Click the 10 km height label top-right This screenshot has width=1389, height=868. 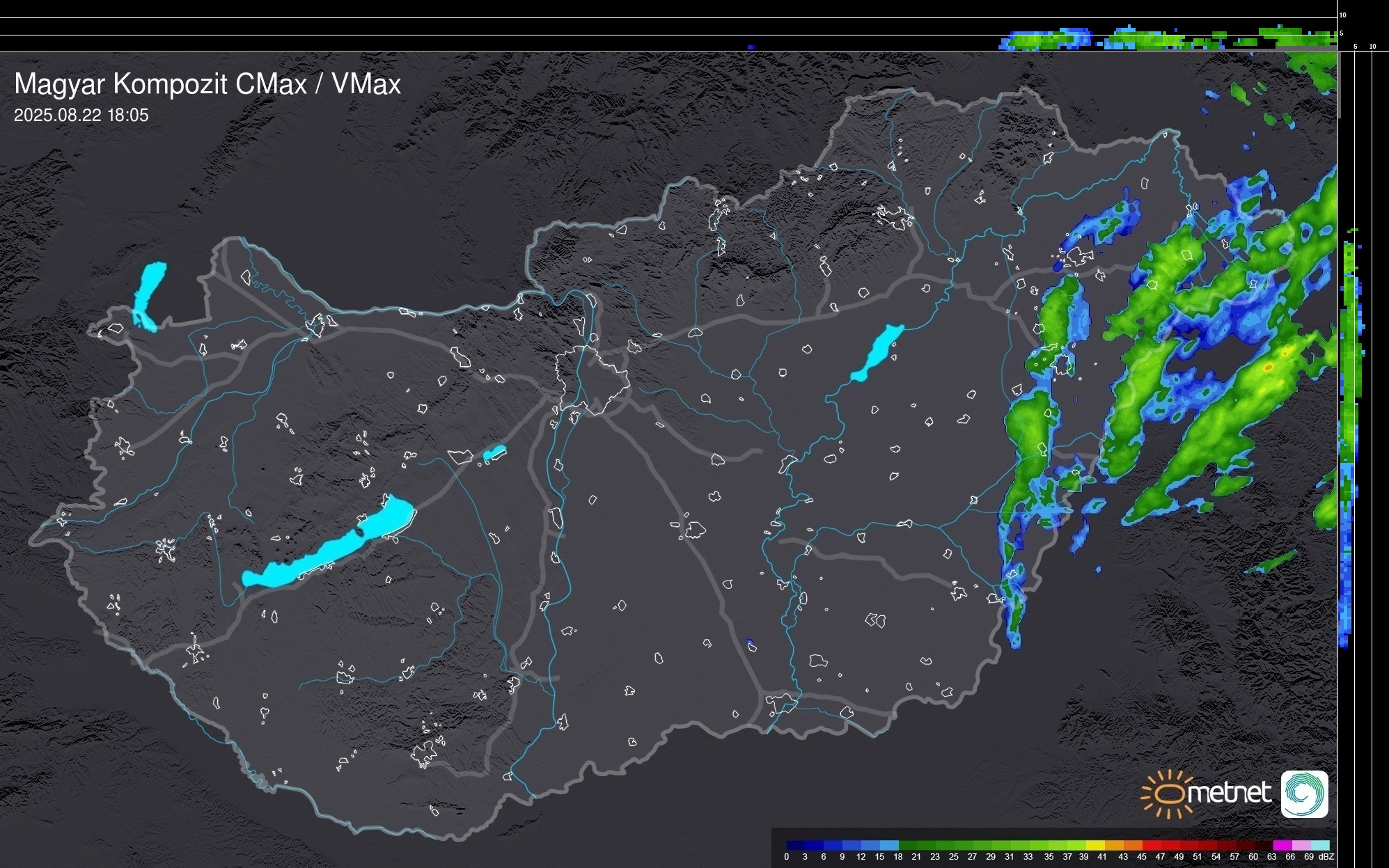(x=1342, y=15)
